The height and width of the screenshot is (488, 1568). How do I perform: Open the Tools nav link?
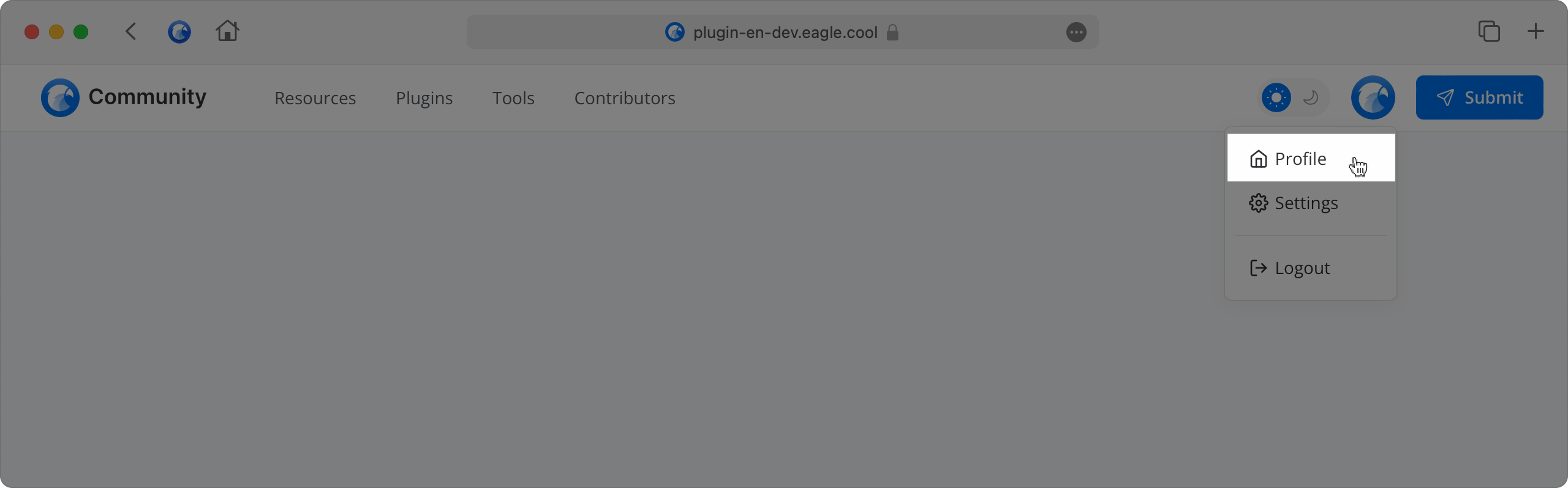tap(513, 98)
